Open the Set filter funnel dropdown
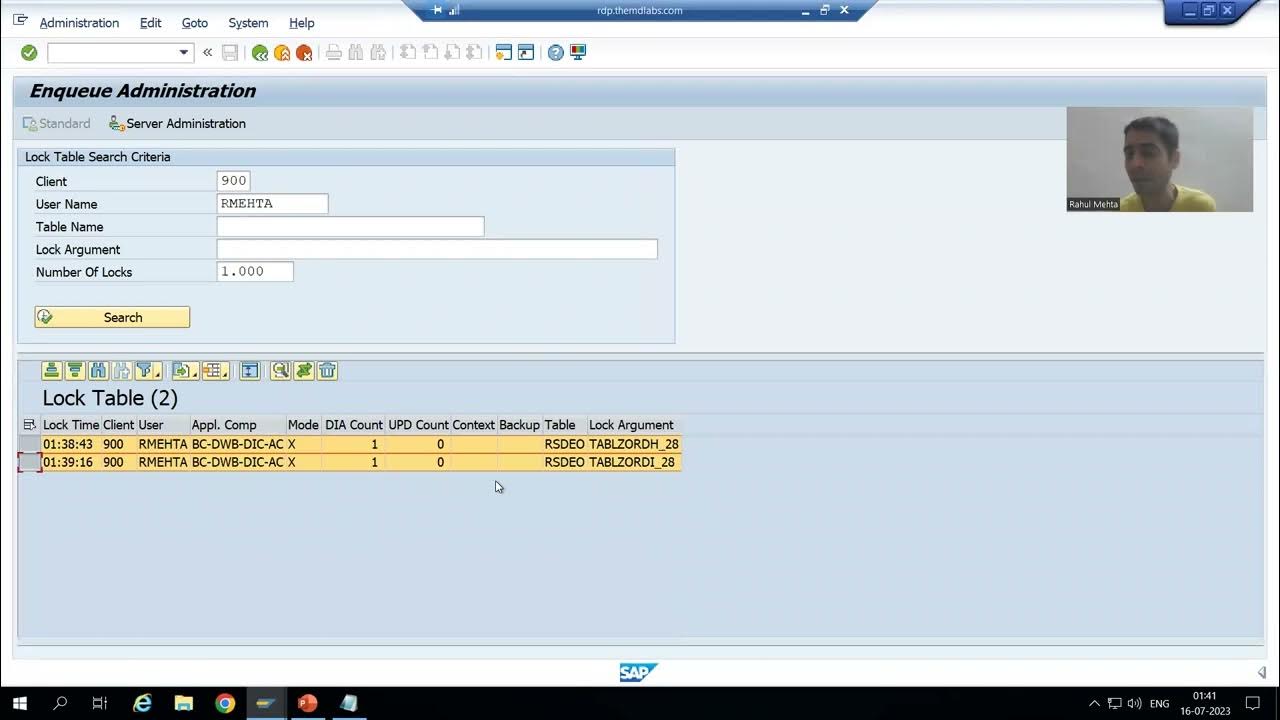This screenshot has width=1280, height=720. [148, 371]
